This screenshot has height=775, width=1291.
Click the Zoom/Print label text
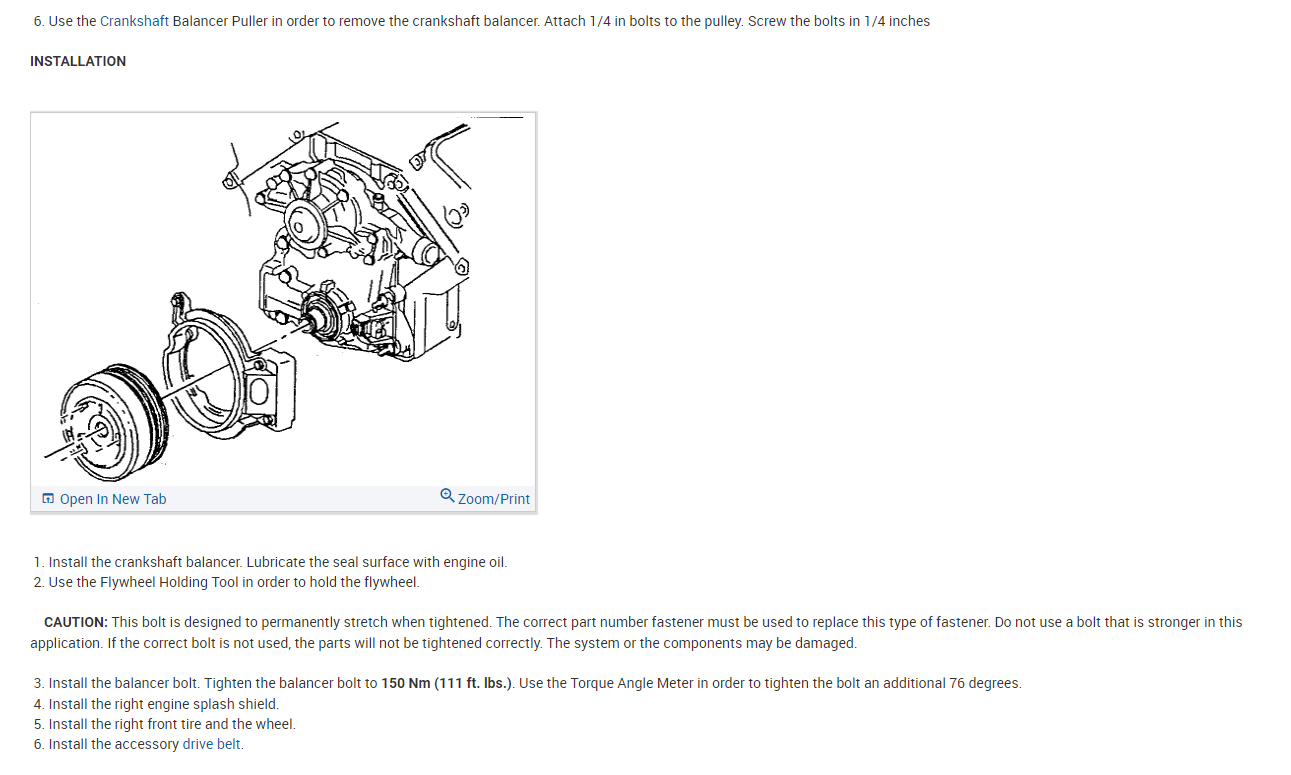[494, 499]
